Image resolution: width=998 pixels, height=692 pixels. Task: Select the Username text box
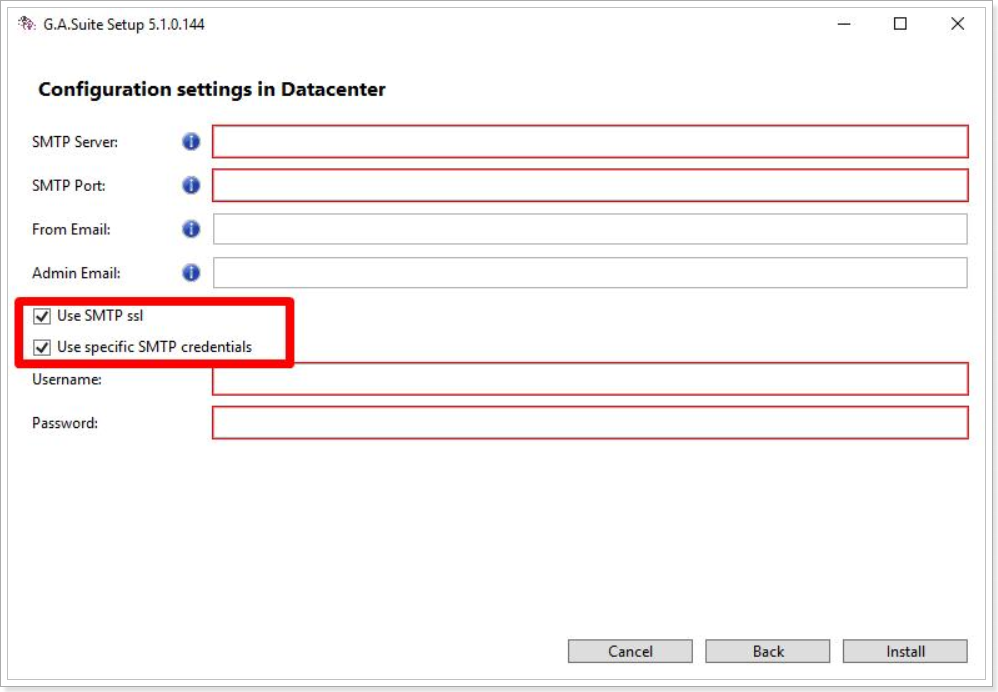pos(590,379)
